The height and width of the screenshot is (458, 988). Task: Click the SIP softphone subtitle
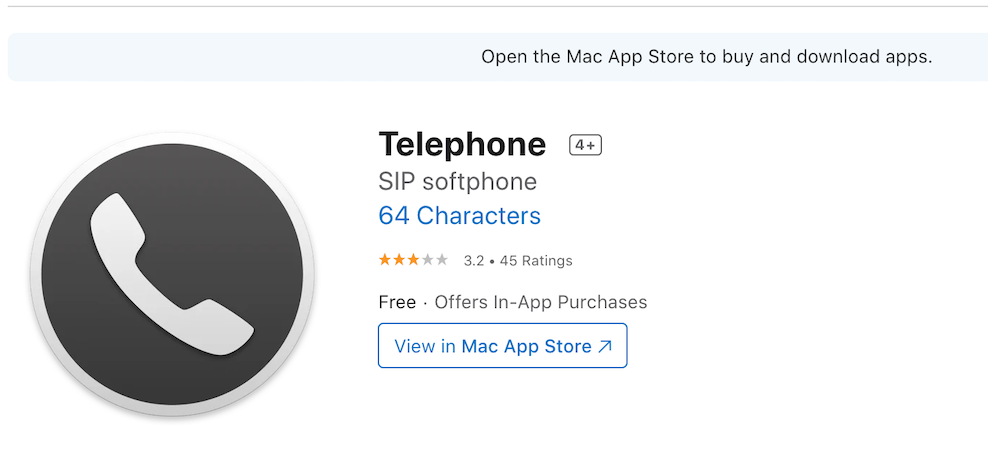tap(457, 182)
